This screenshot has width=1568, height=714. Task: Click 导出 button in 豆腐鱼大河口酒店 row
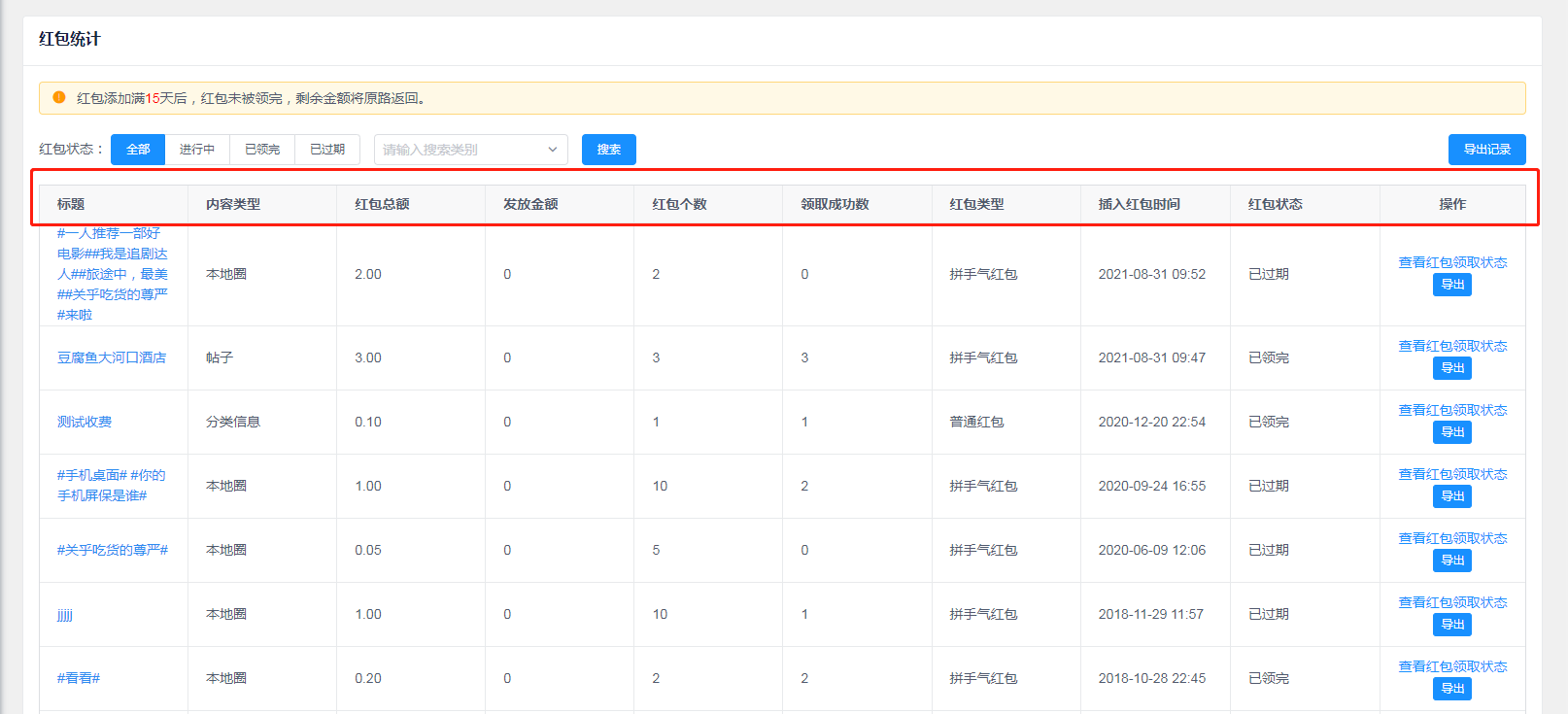pyautogui.click(x=1452, y=368)
